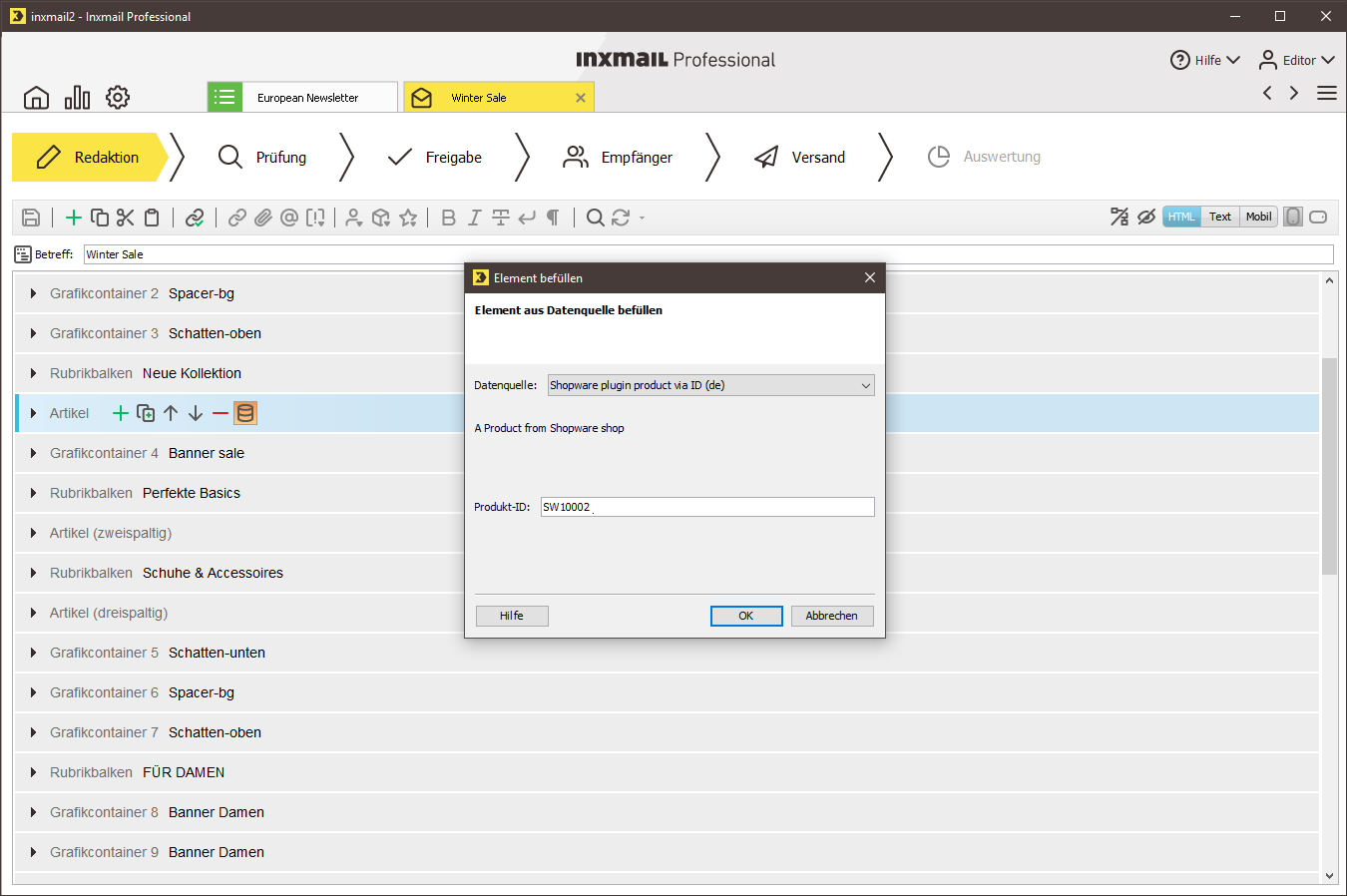1347x896 pixels.
Task: Expand Rubrikbalken Perfekte Basics row
Action: 33,493
